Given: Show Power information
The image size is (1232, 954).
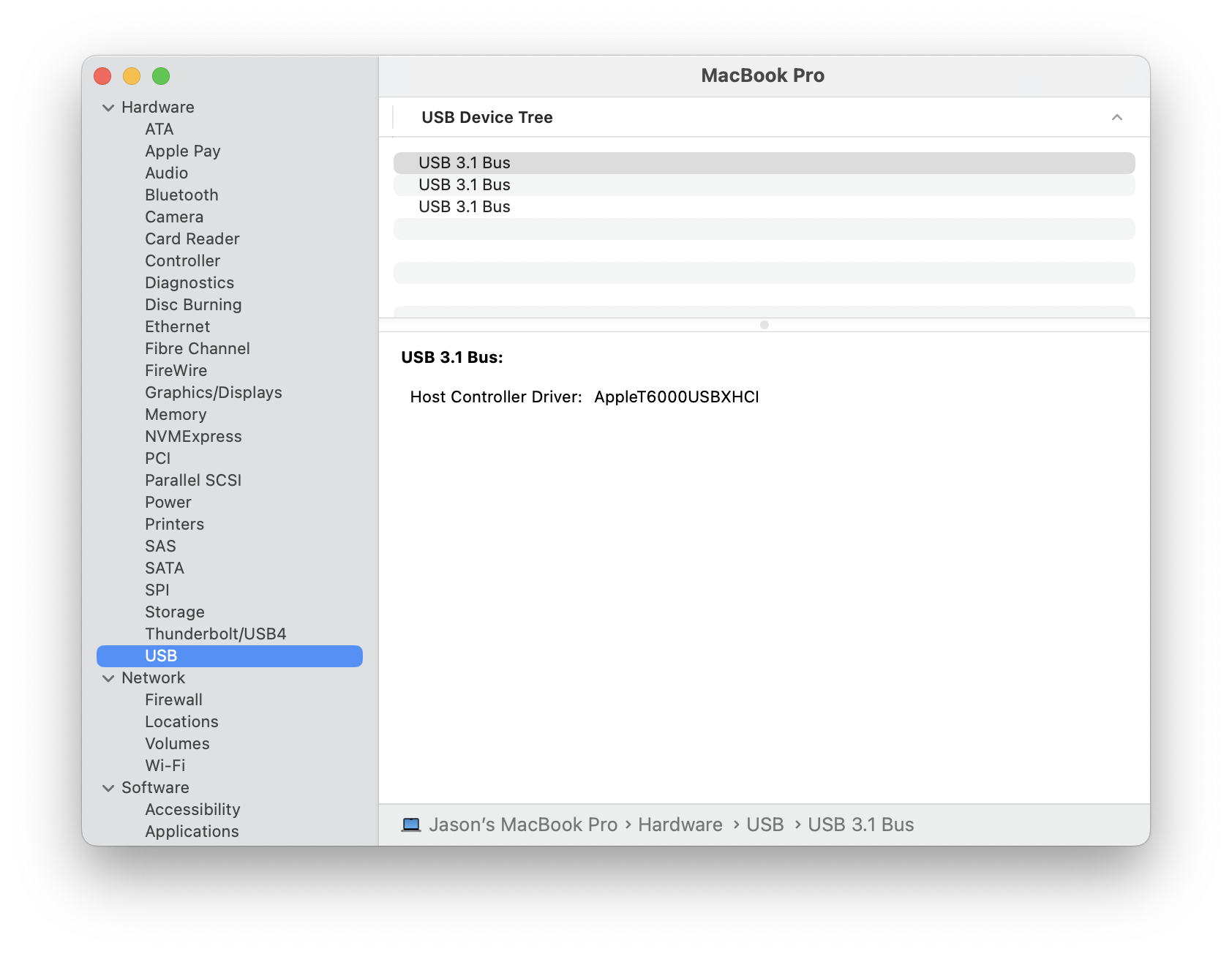Looking at the screenshot, I should pos(168,503).
